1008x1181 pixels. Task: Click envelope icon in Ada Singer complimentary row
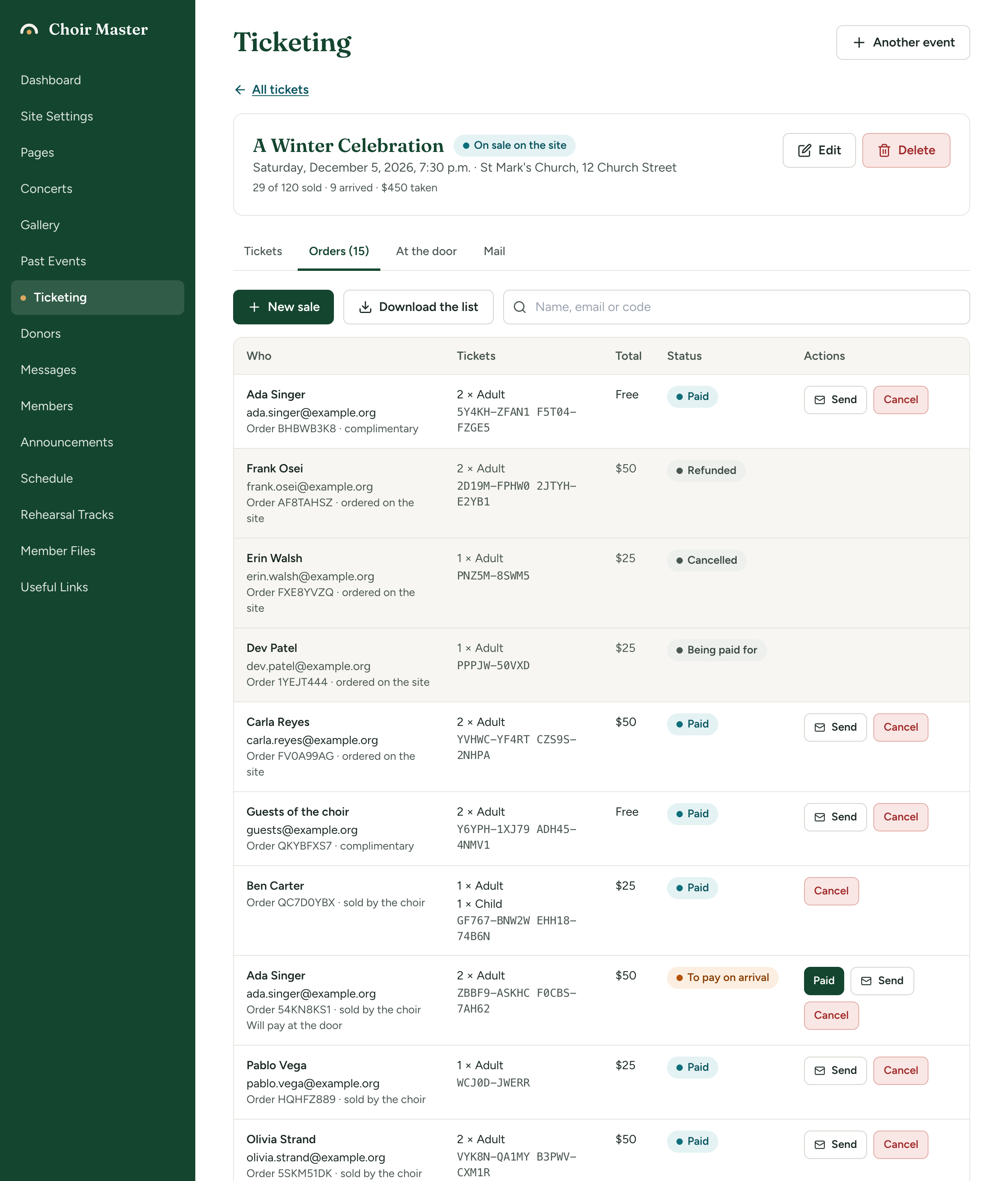[820, 400]
